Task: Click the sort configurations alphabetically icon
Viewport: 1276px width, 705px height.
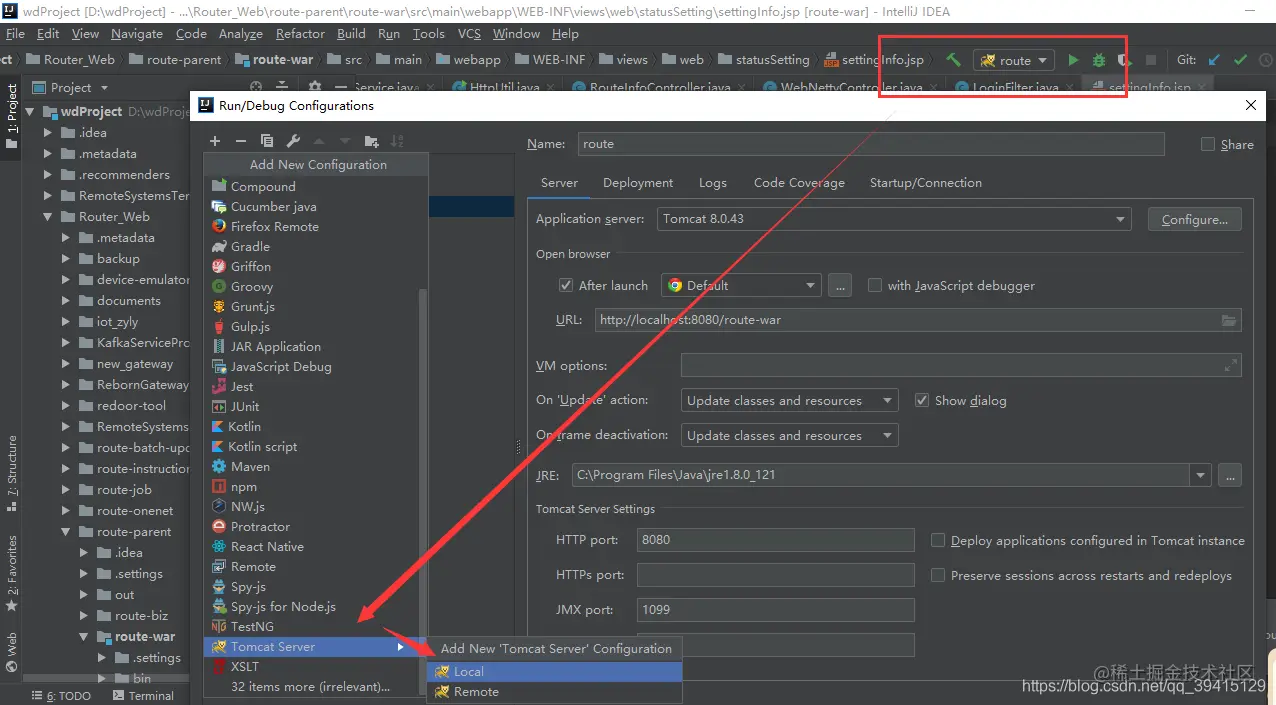Action: (x=397, y=141)
